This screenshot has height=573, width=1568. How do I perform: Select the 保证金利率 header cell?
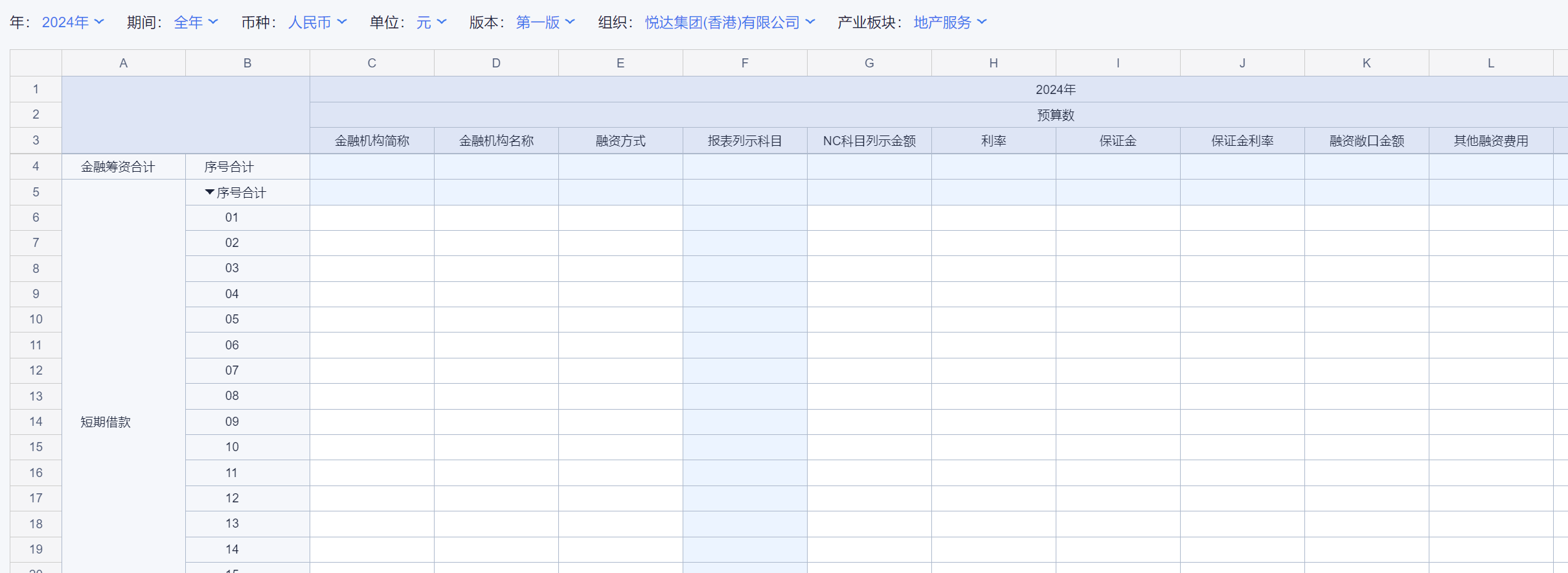tap(1242, 141)
